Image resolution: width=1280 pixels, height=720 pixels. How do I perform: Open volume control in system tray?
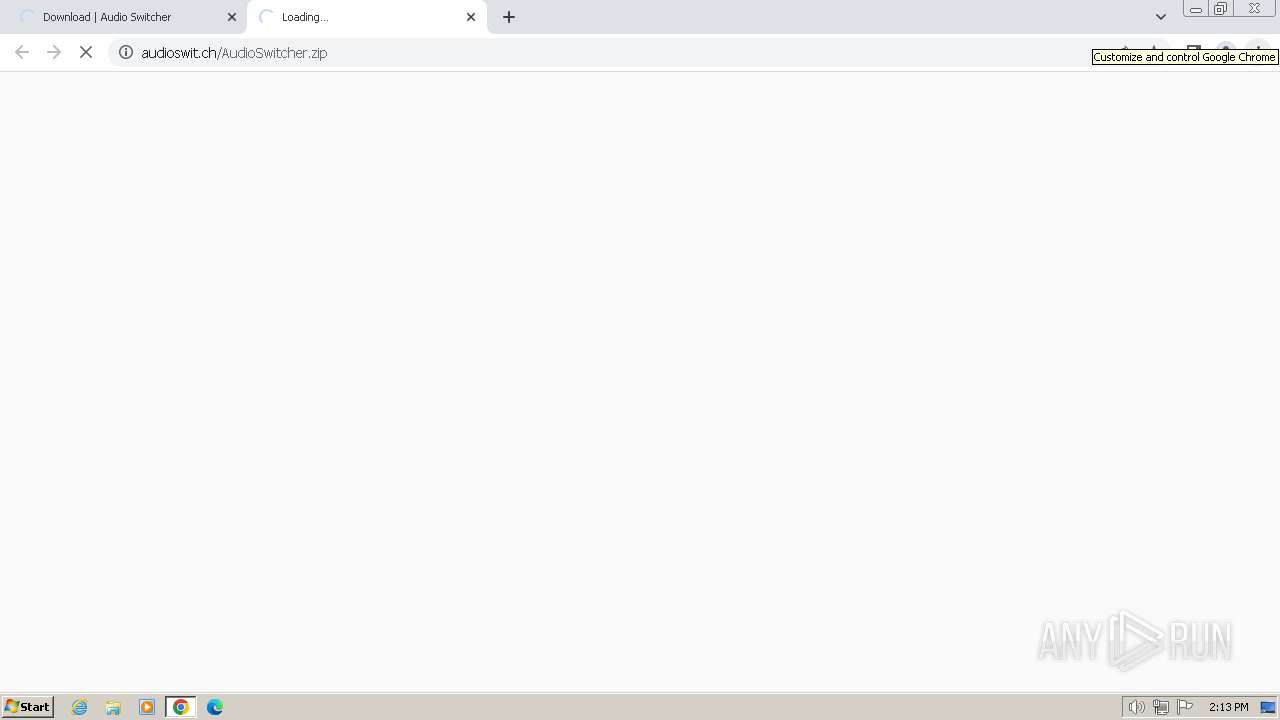pyautogui.click(x=1136, y=707)
